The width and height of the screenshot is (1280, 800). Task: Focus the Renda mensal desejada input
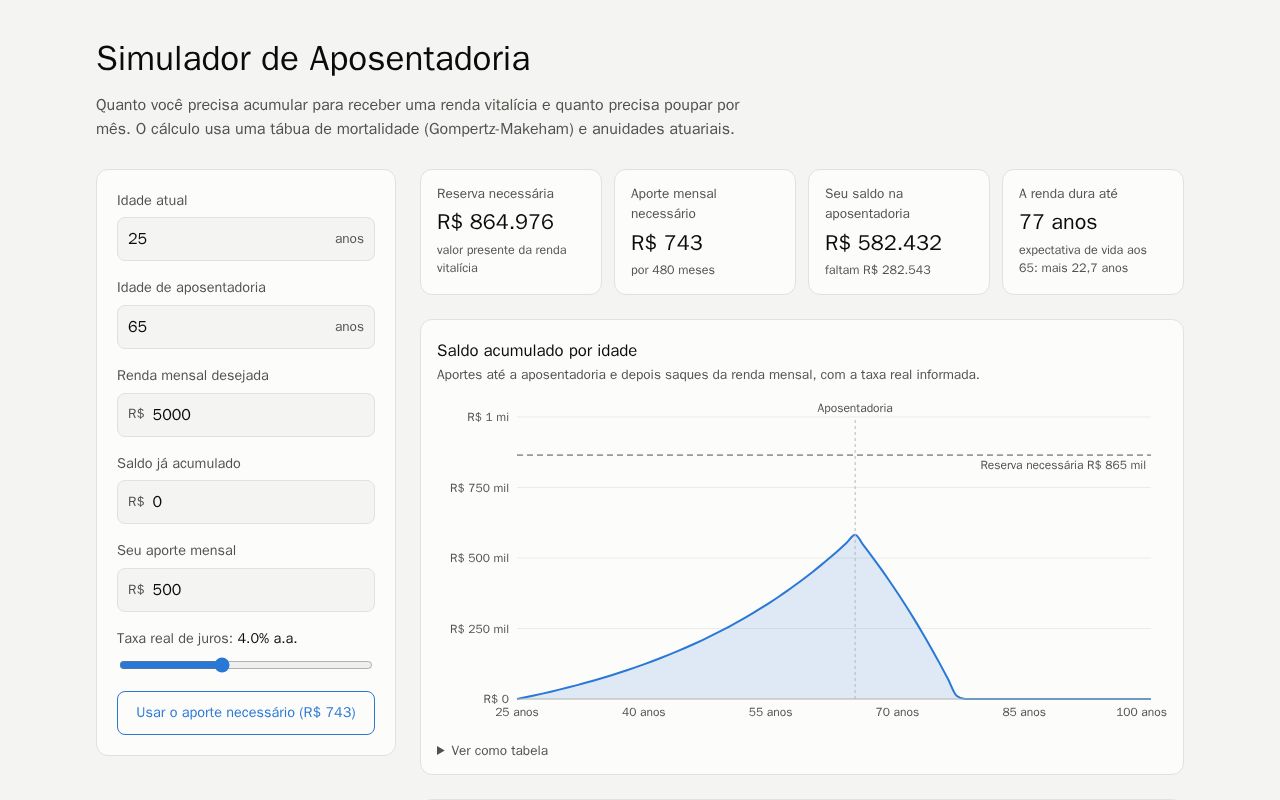(245, 415)
